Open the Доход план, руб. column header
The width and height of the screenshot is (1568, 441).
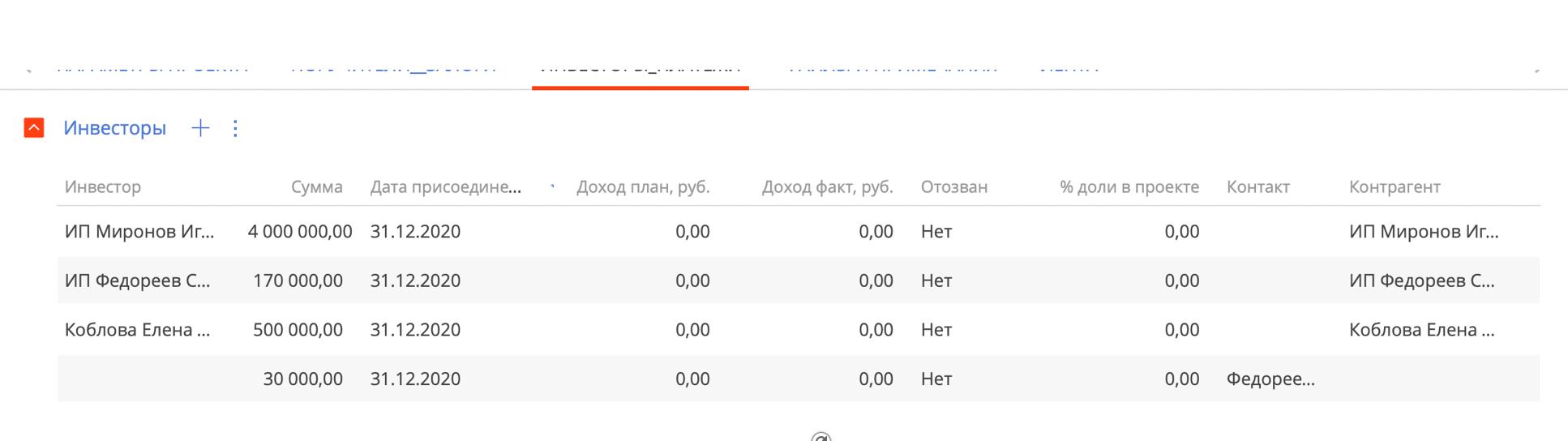coord(643,187)
